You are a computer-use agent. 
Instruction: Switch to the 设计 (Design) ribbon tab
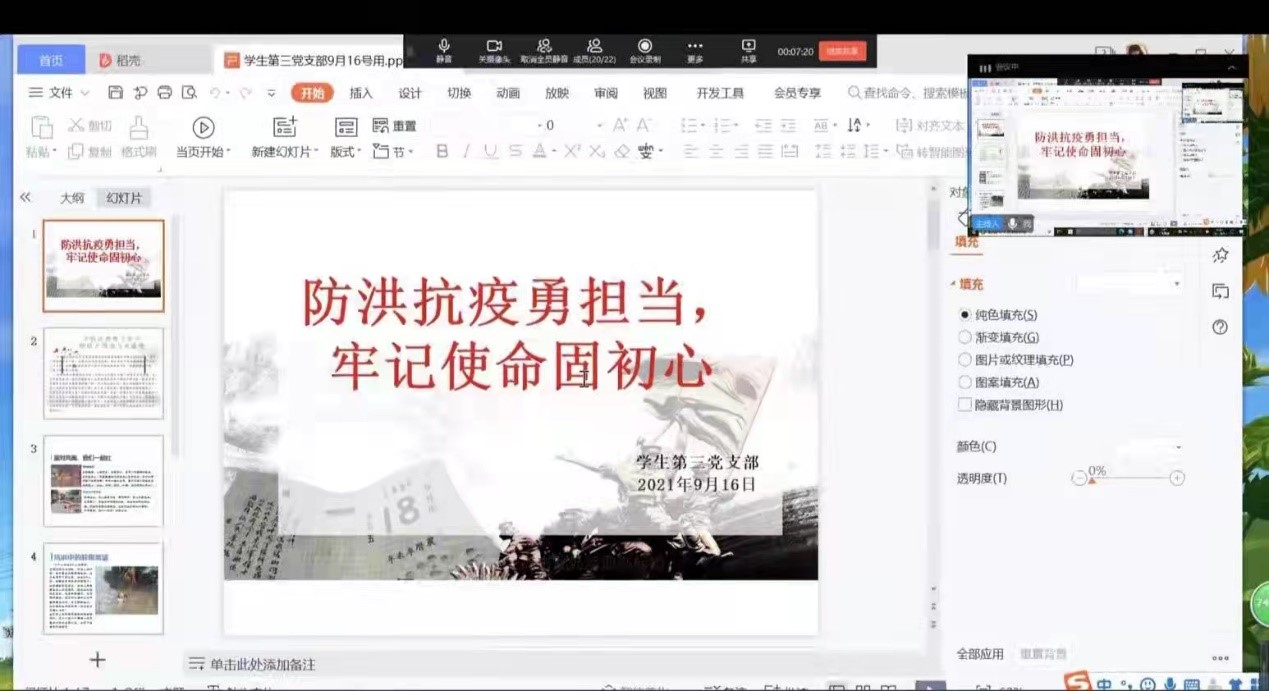pos(410,93)
